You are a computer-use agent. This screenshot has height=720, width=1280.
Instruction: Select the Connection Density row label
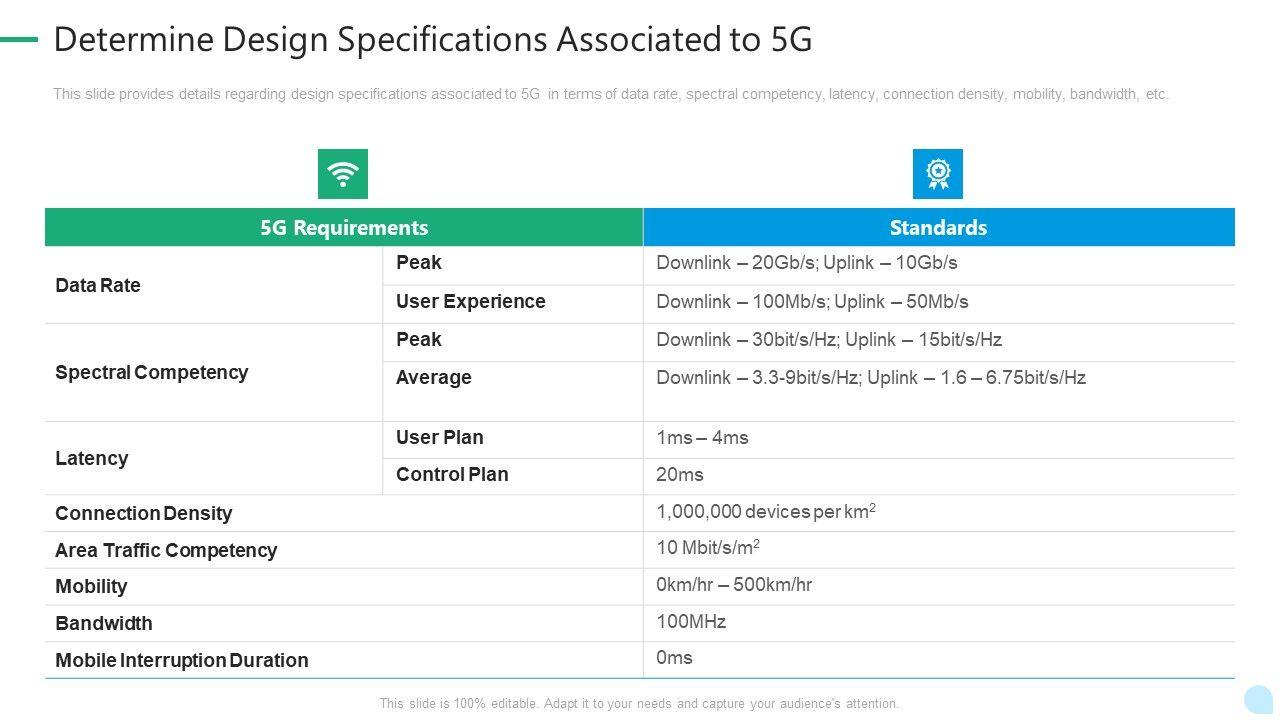tap(144, 514)
